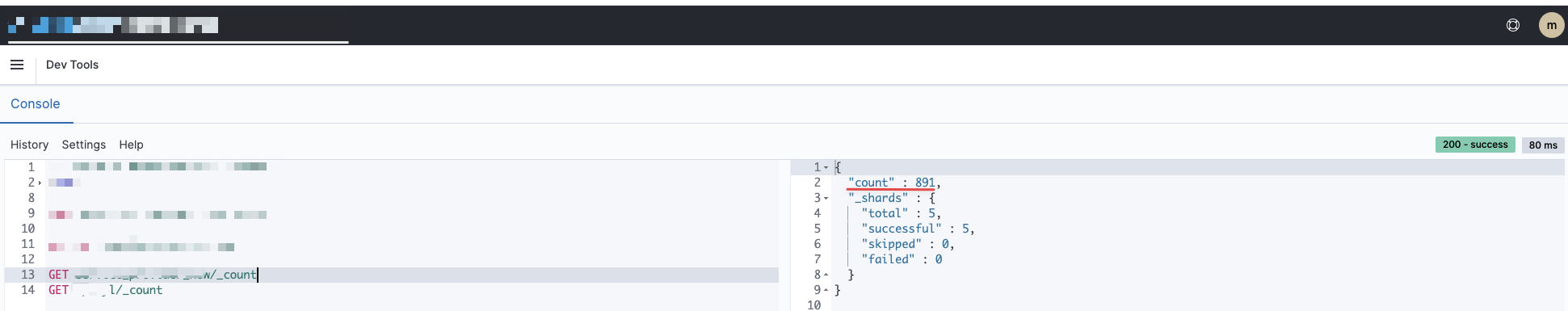
Task: Click line number 10 in response gutter
Action: pyautogui.click(x=813, y=305)
